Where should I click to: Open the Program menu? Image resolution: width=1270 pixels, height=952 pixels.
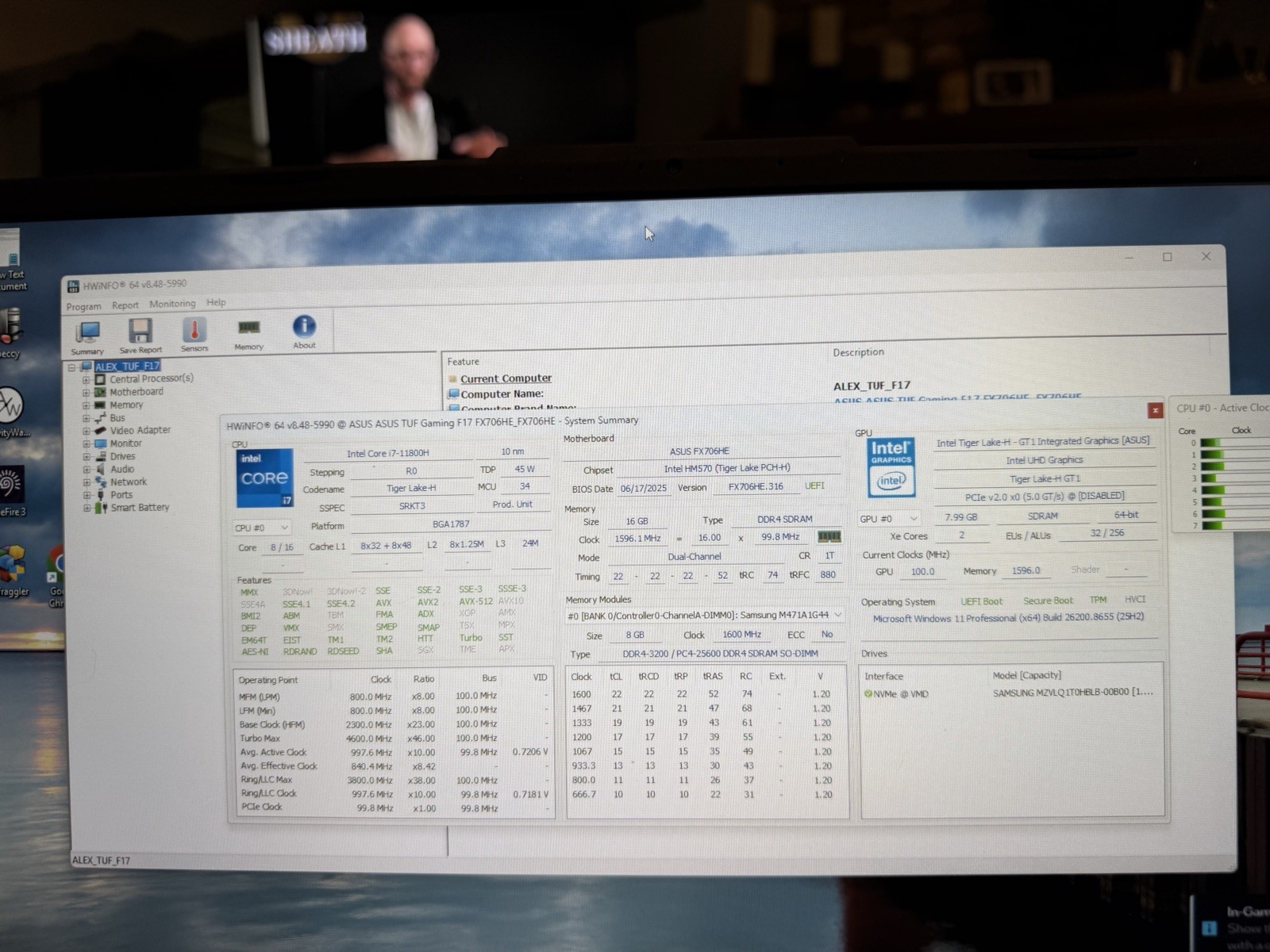(83, 306)
